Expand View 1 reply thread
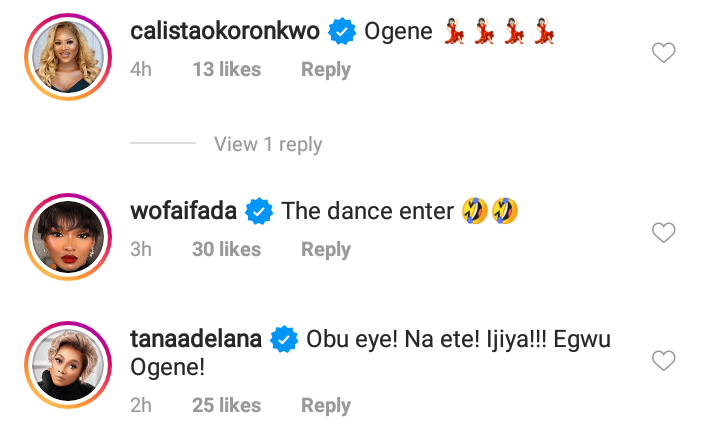Viewport: 720px width, 441px height. tap(268, 144)
